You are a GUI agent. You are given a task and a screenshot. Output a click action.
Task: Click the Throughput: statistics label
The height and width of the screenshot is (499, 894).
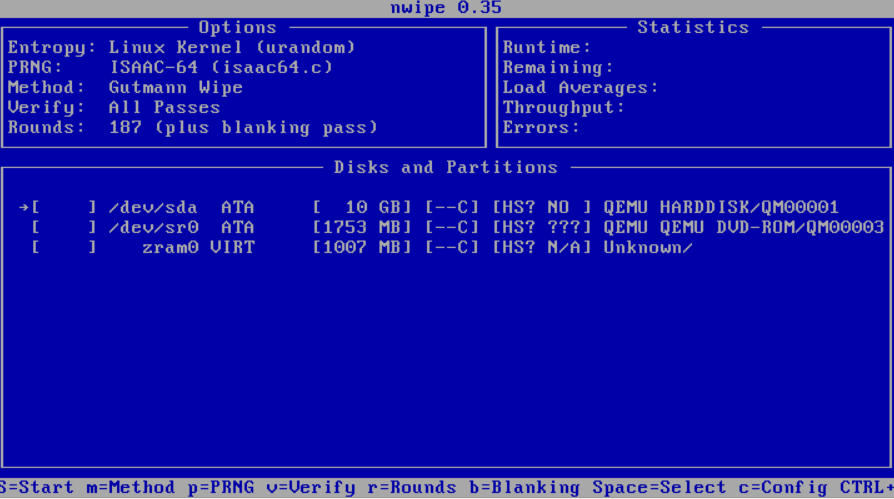pos(563,107)
